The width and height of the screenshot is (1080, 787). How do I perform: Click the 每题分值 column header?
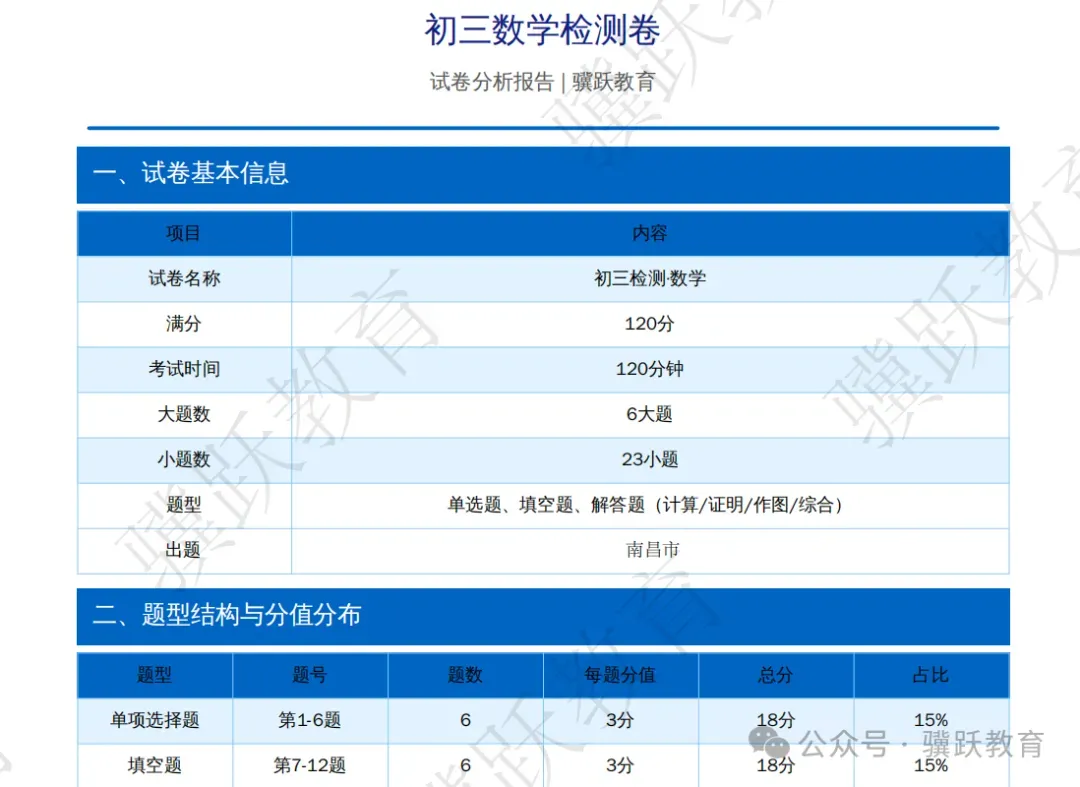click(x=620, y=675)
